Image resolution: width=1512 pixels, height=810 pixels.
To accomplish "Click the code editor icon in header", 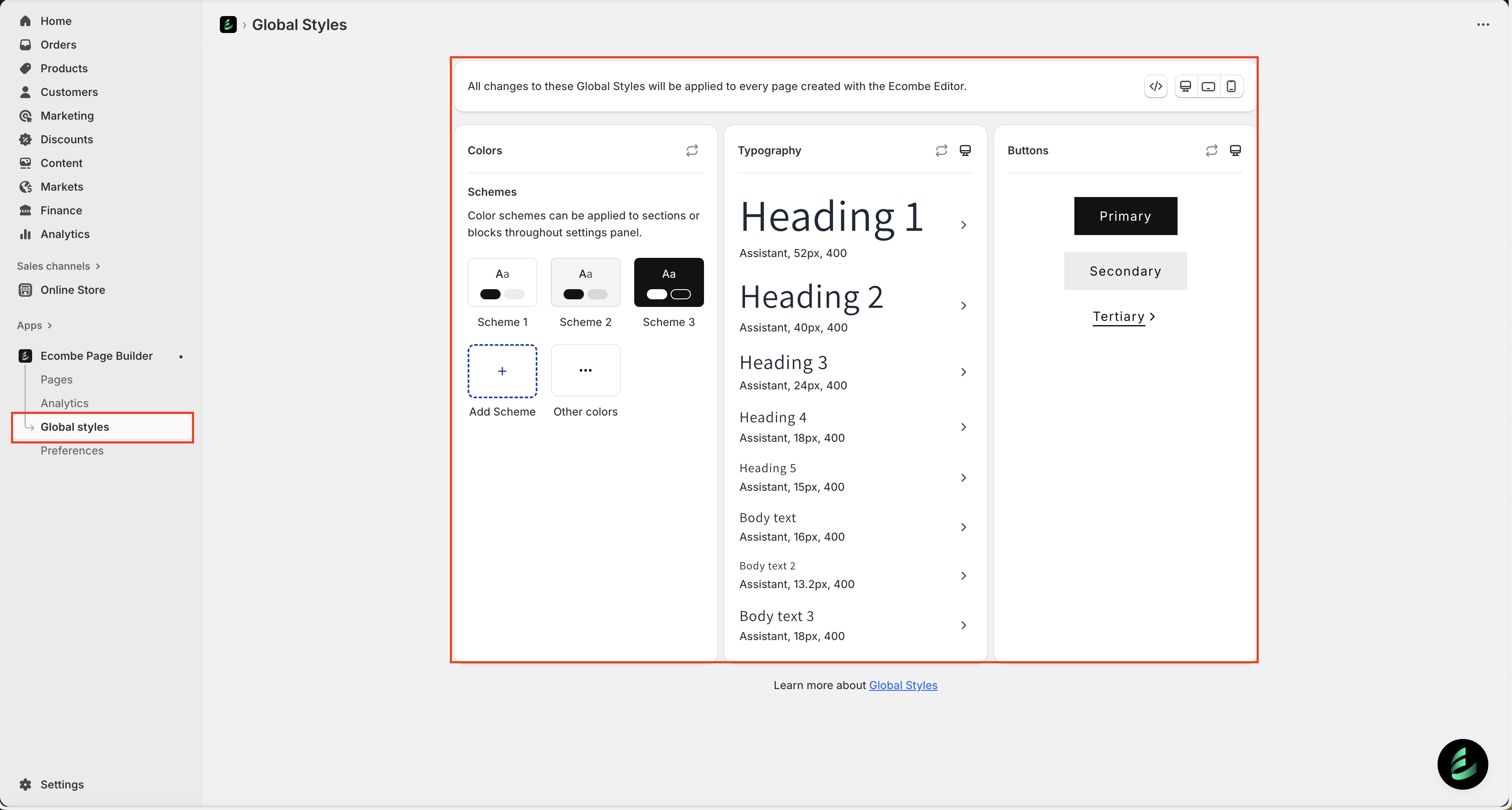I will (1156, 86).
